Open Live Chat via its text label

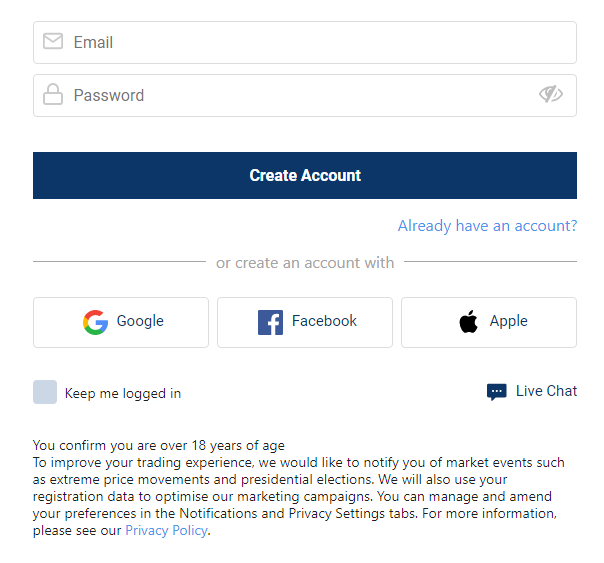click(x=546, y=391)
